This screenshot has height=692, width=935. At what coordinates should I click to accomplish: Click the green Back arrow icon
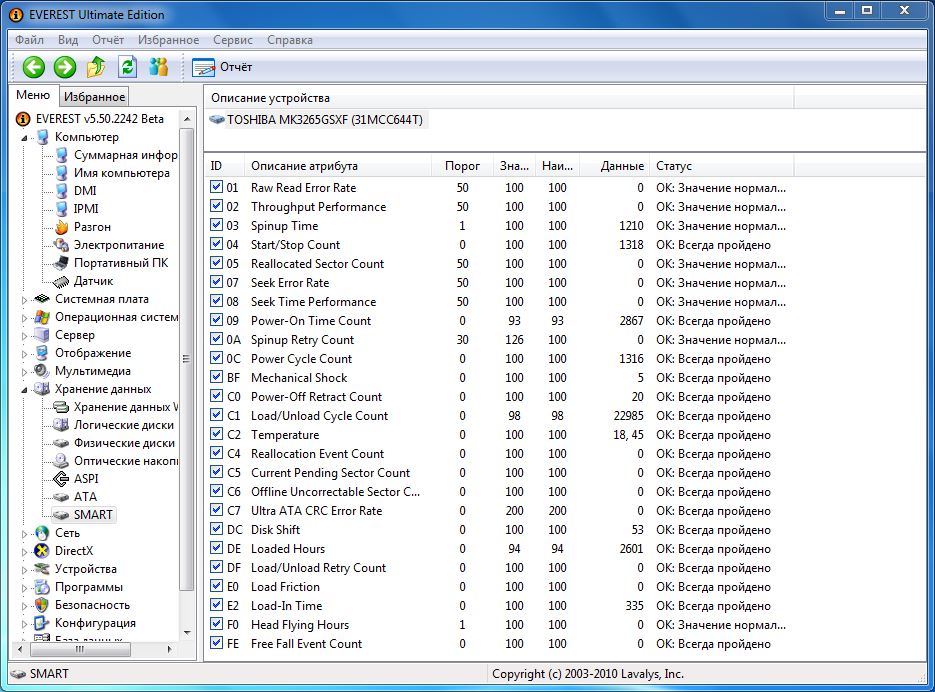(x=34, y=67)
